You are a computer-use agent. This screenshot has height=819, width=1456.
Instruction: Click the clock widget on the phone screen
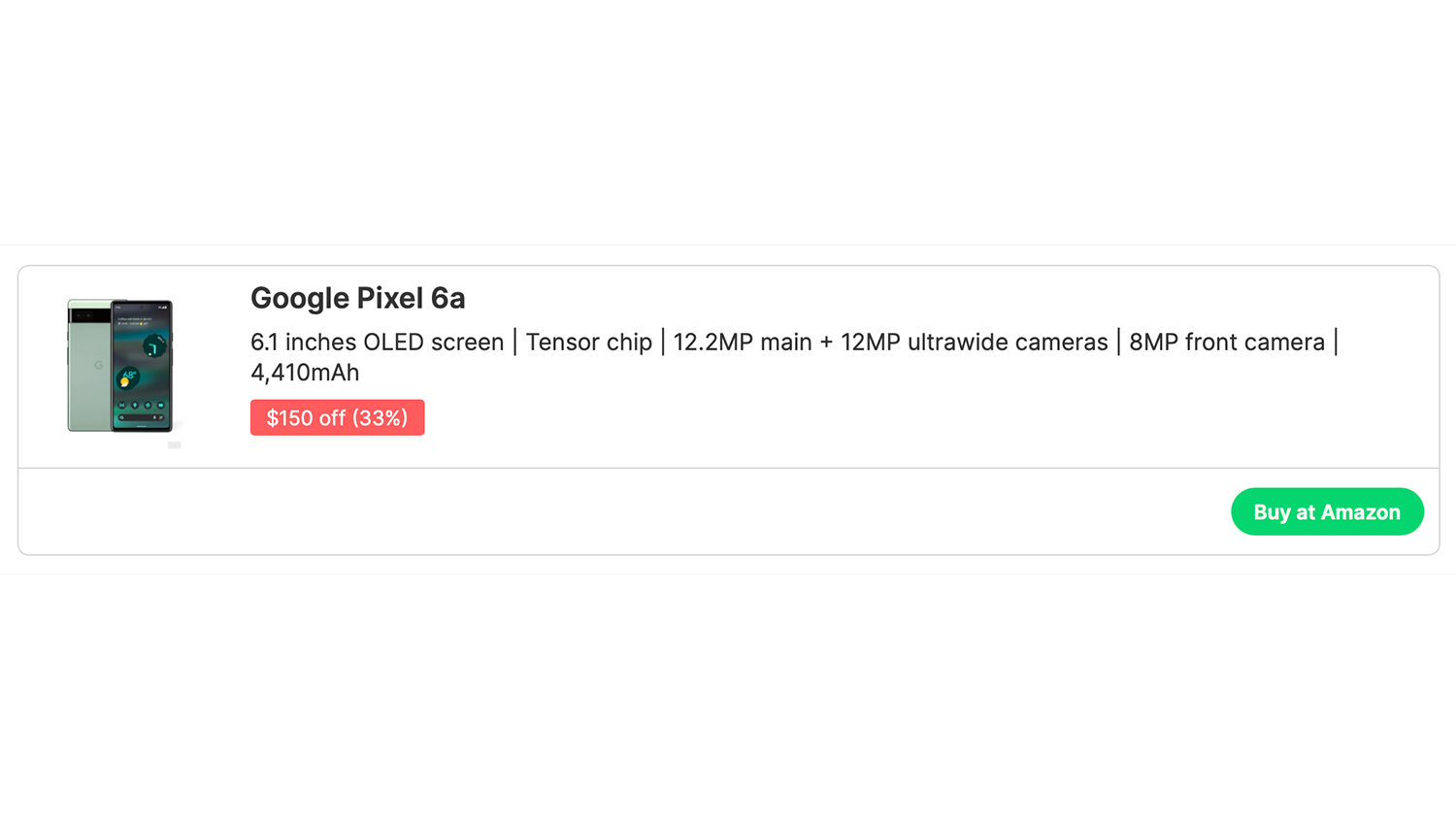(x=153, y=346)
